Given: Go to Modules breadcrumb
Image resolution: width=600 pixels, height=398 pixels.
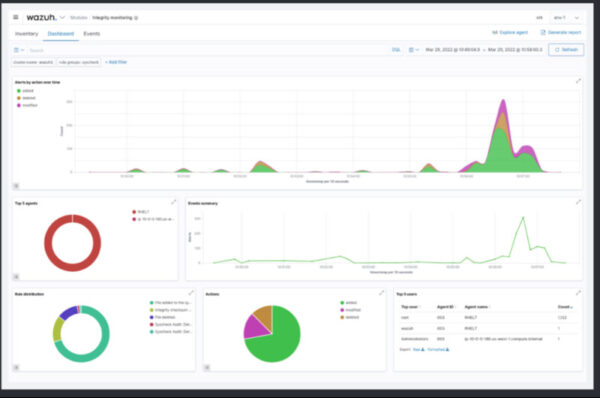Looking at the screenshot, I should click(x=79, y=18).
